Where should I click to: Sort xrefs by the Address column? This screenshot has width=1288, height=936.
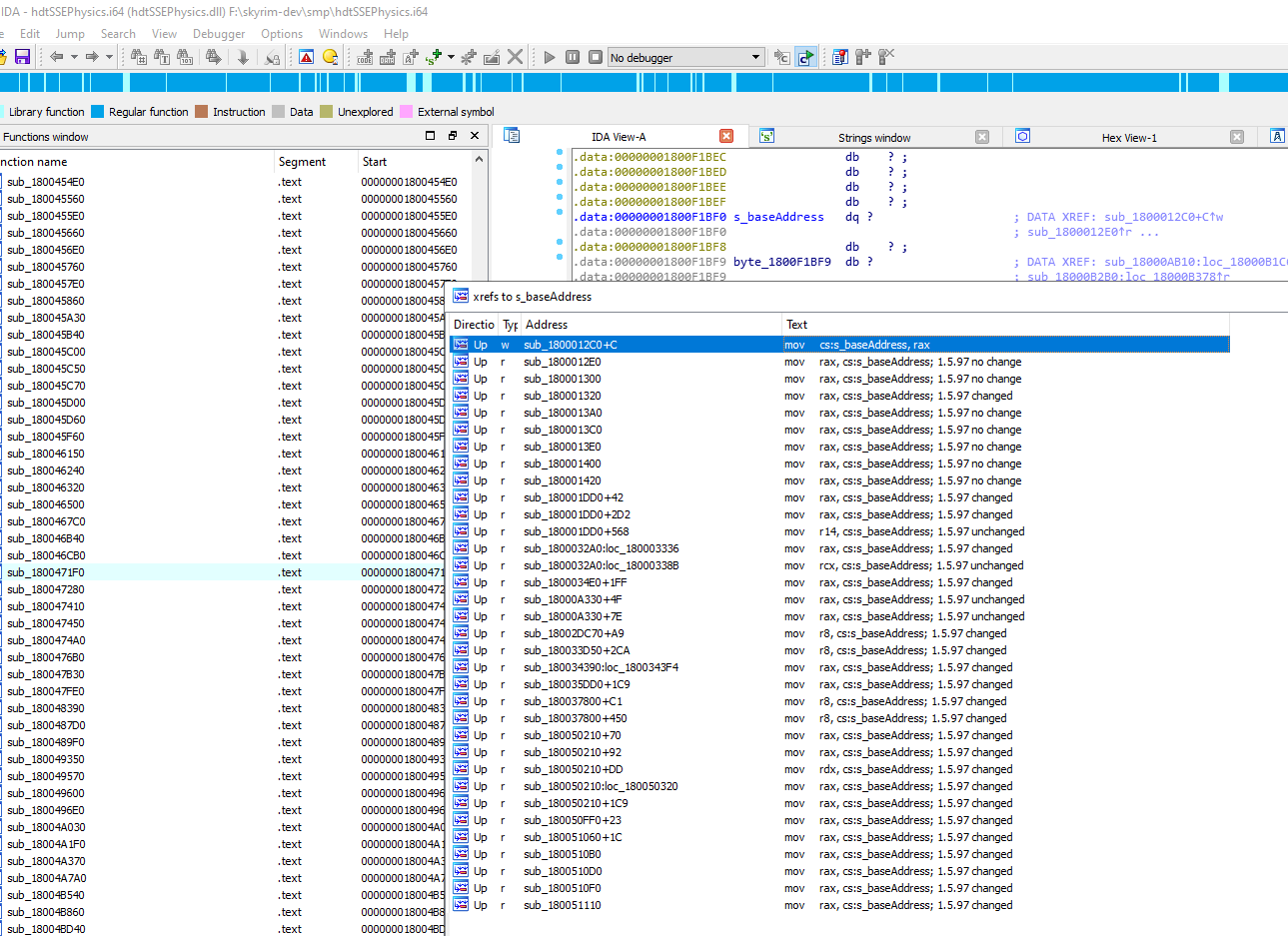click(651, 325)
